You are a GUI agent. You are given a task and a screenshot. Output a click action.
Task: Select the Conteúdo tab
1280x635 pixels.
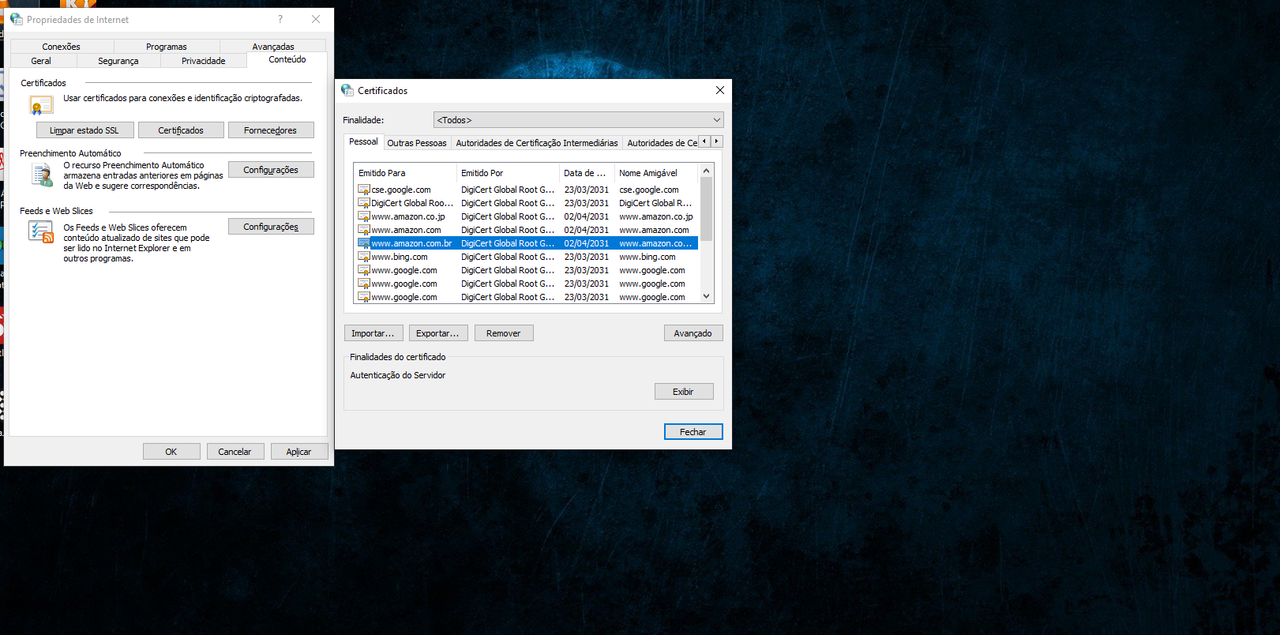click(x=287, y=60)
